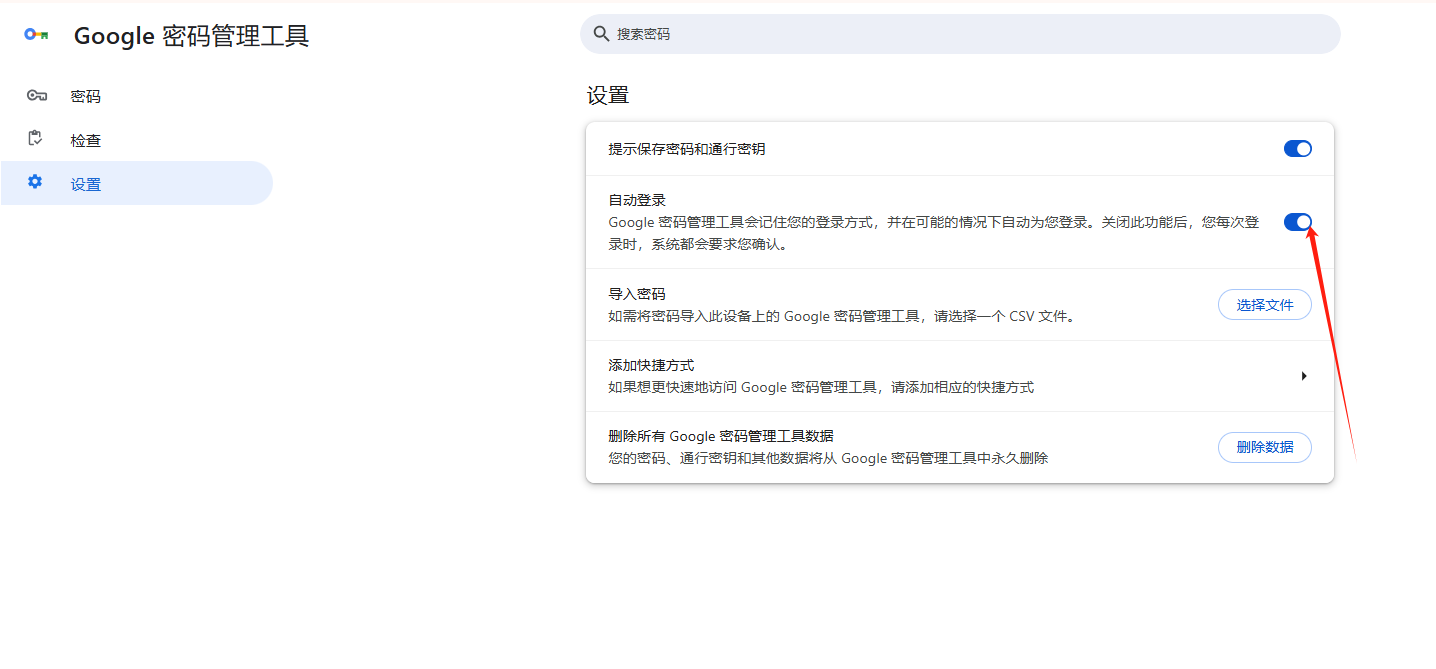Focus the 搜索密码 search field
The image size is (1436, 669).
[x=960, y=34]
